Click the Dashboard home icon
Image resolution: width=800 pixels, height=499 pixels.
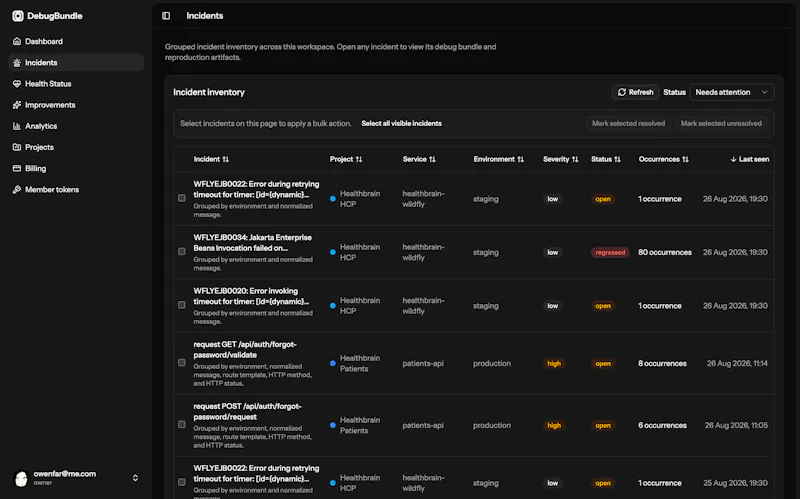(x=17, y=41)
